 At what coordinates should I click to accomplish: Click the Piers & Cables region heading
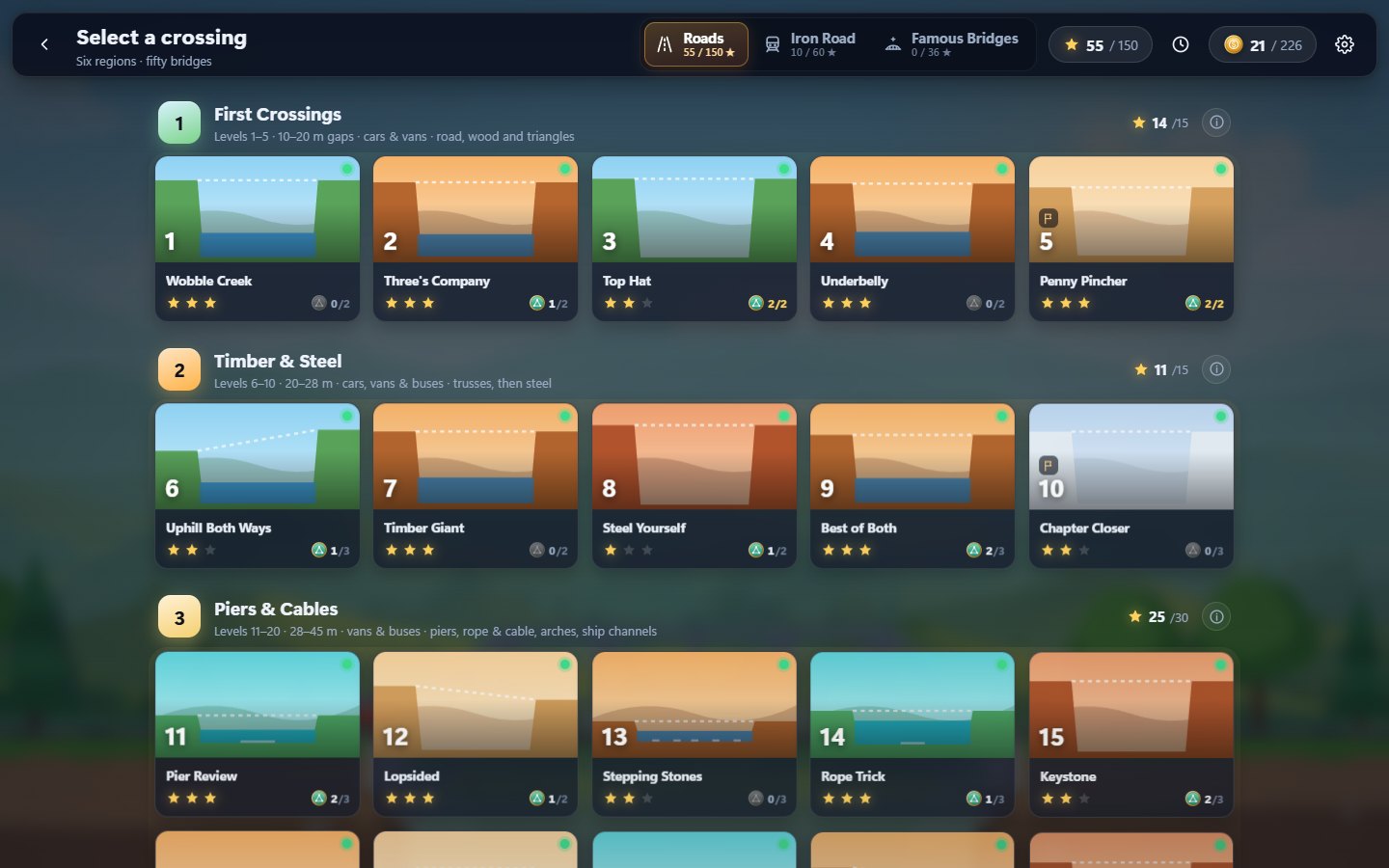(x=276, y=609)
